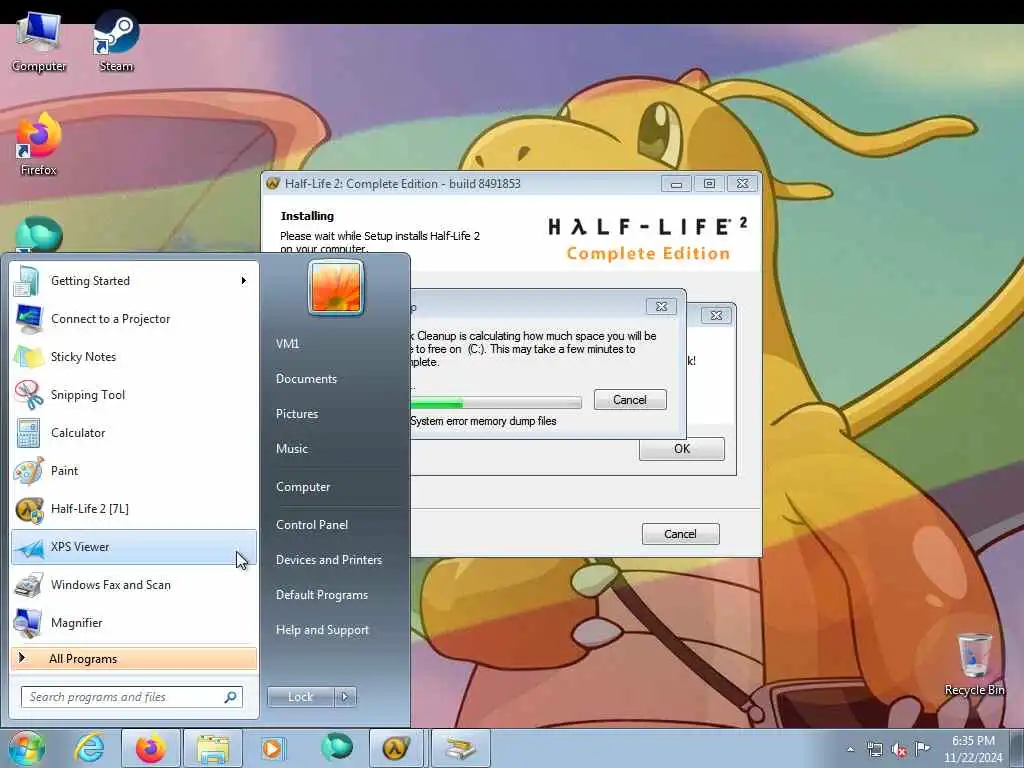Click the taskbar clock 6:35 PM

tap(973, 741)
